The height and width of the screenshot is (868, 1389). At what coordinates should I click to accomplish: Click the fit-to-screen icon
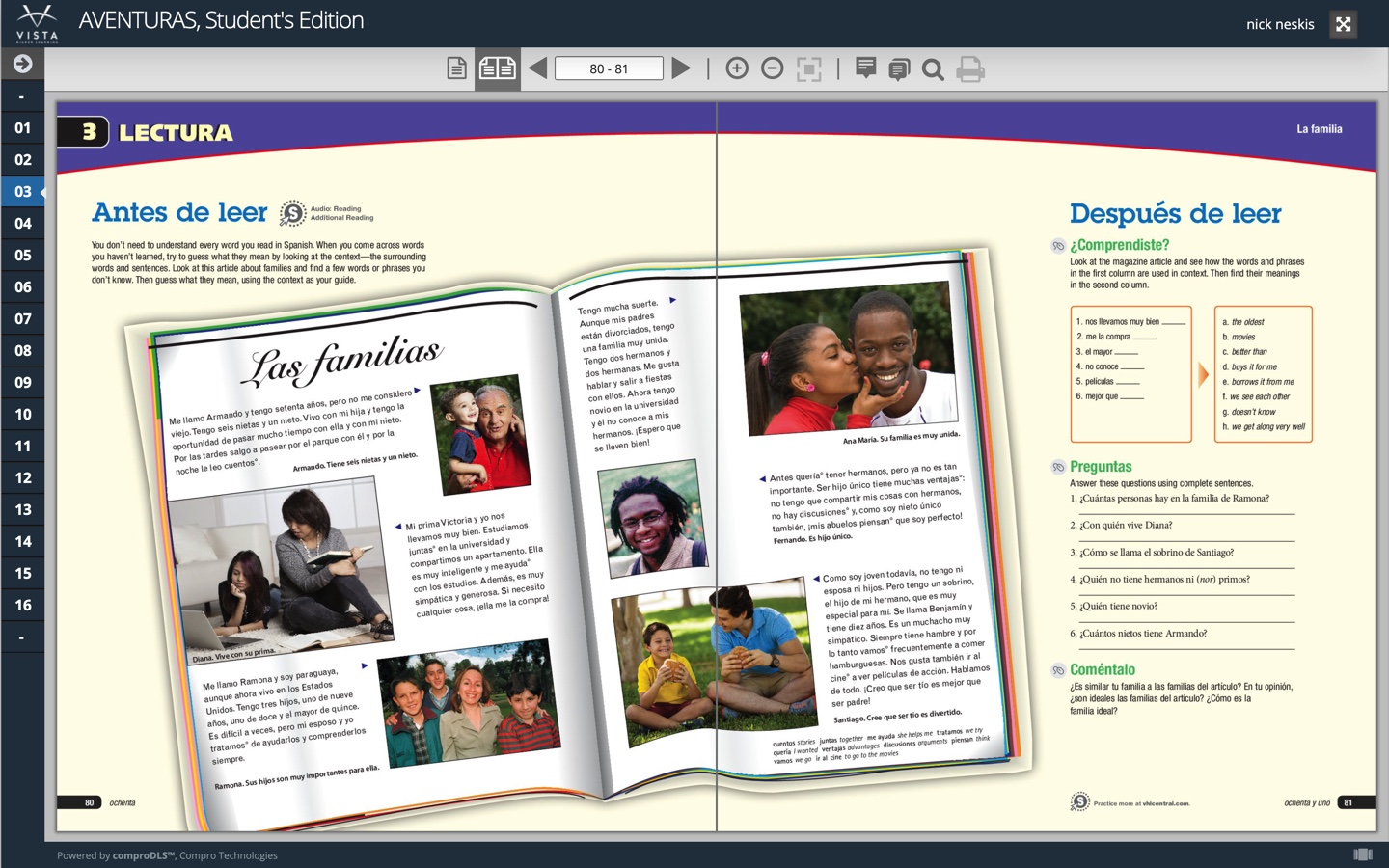click(x=808, y=68)
